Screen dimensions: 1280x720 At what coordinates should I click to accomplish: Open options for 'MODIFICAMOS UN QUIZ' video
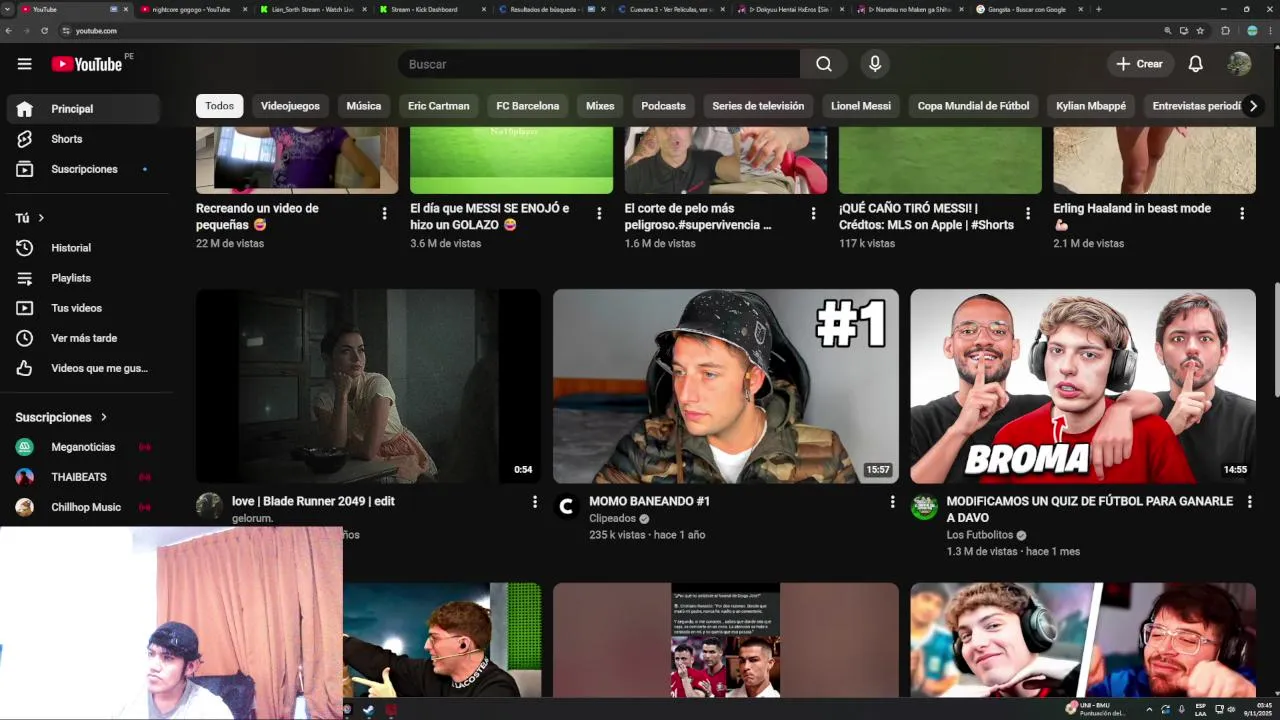(1249, 502)
